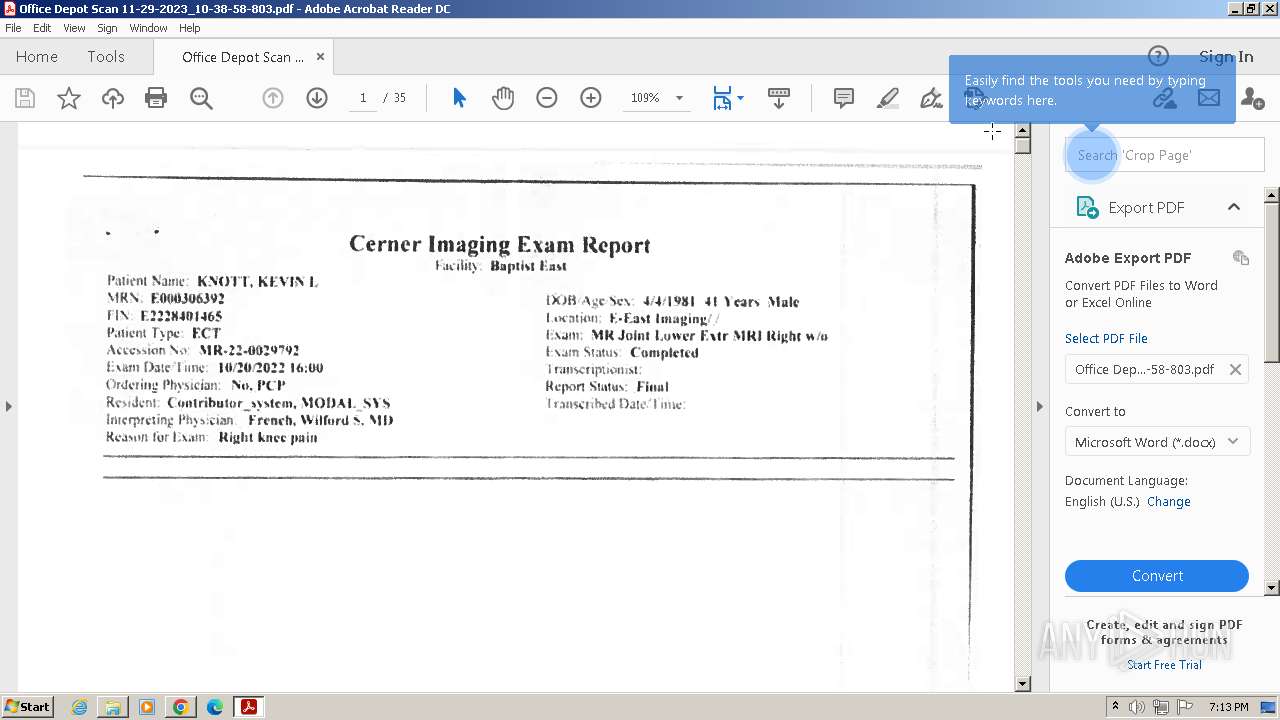
Task: Bookmark document with star icon
Action: [x=69, y=98]
